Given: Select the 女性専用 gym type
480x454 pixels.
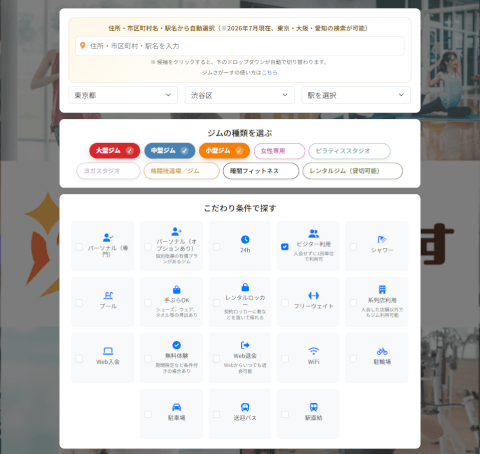Looking at the screenshot, I should 279,151.
